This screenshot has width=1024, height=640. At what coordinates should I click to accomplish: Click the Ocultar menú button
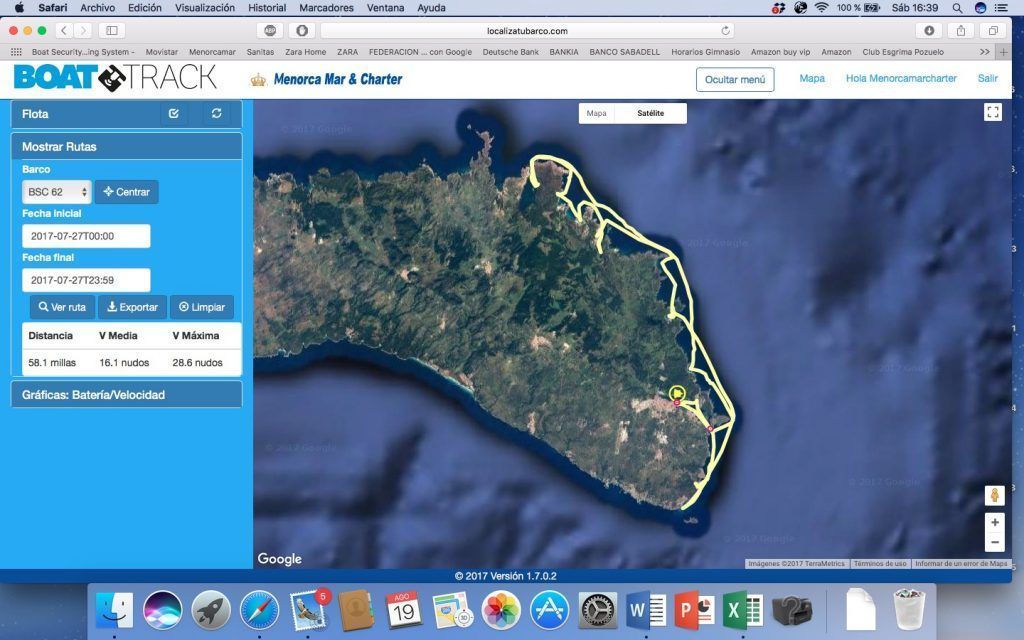point(735,80)
